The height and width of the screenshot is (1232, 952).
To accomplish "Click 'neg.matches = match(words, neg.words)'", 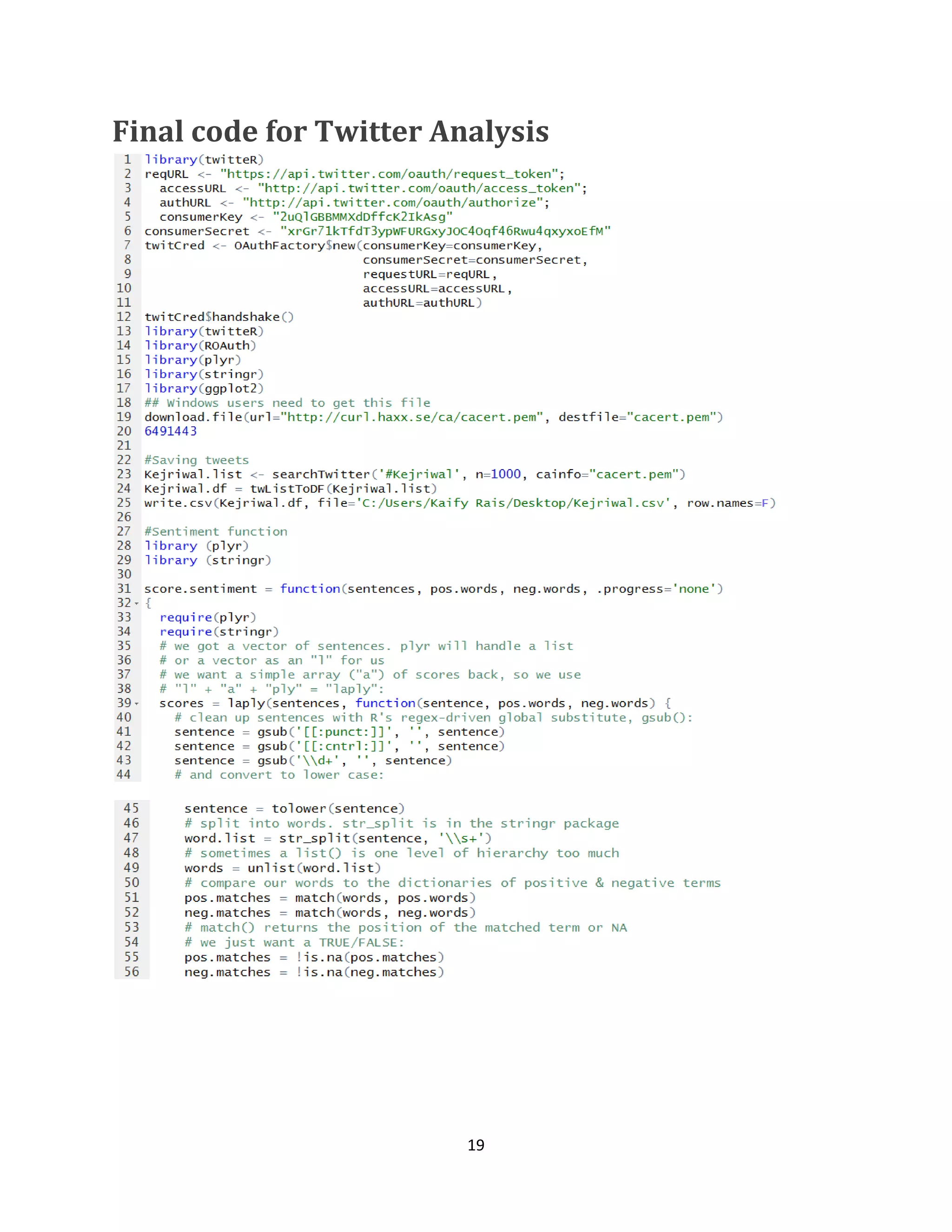I will (330, 913).
